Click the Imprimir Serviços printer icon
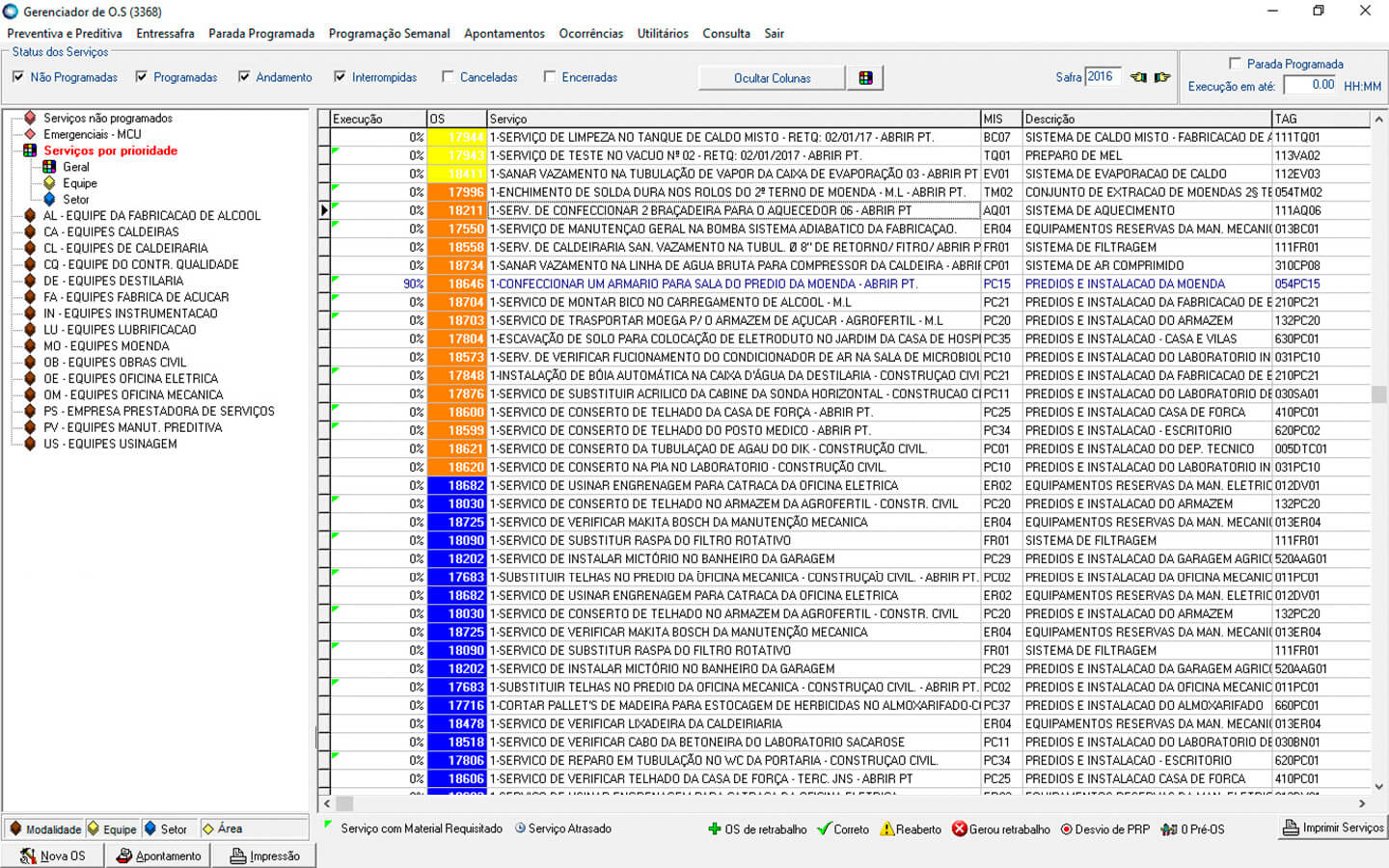This screenshot has width=1389, height=868. 1291,827
